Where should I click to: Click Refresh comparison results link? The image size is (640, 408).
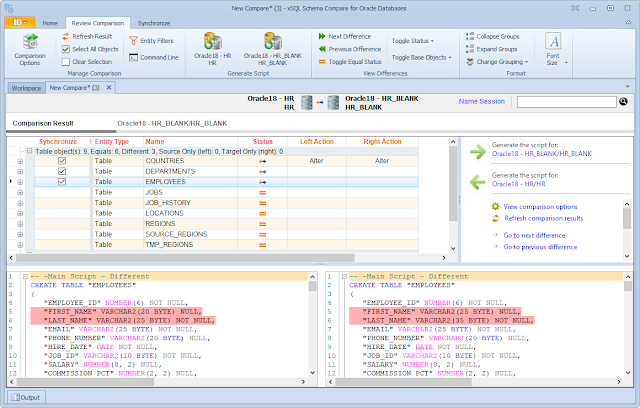(543, 217)
